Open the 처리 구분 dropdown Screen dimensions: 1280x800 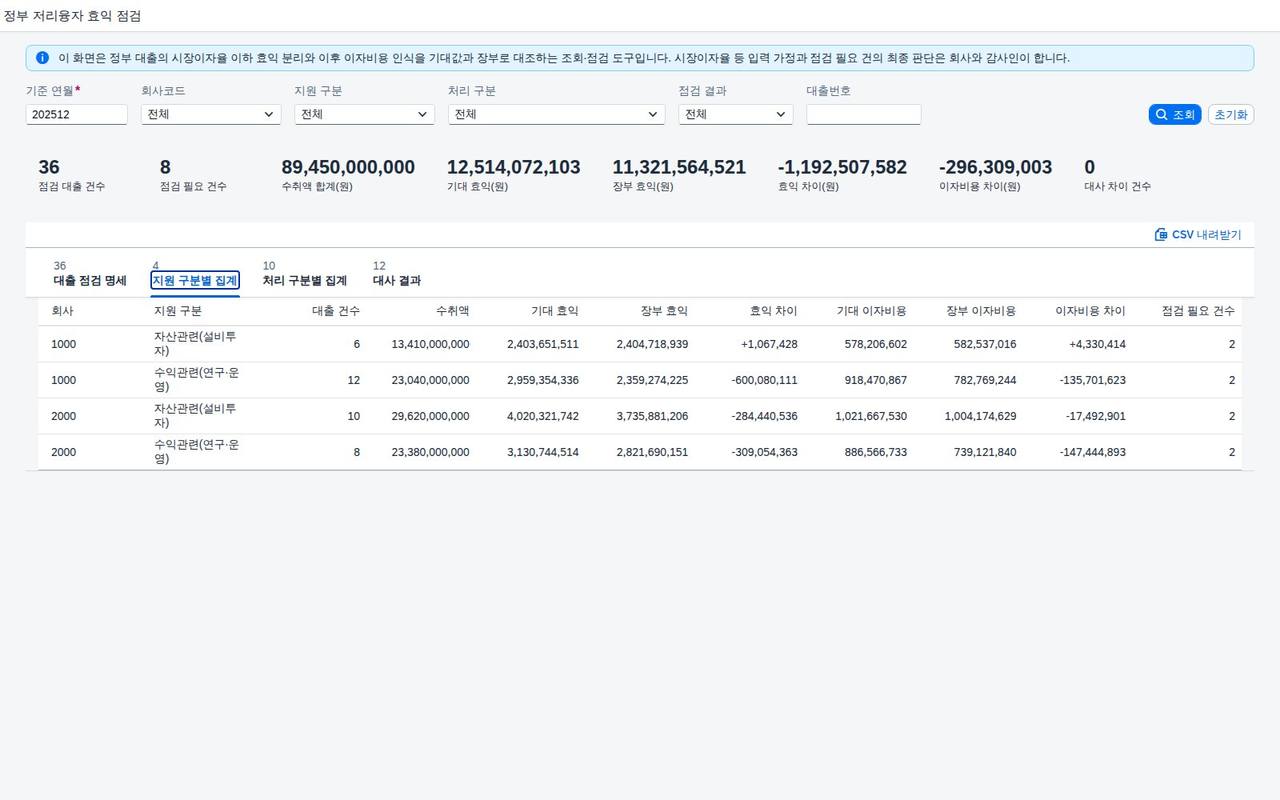coord(556,115)
